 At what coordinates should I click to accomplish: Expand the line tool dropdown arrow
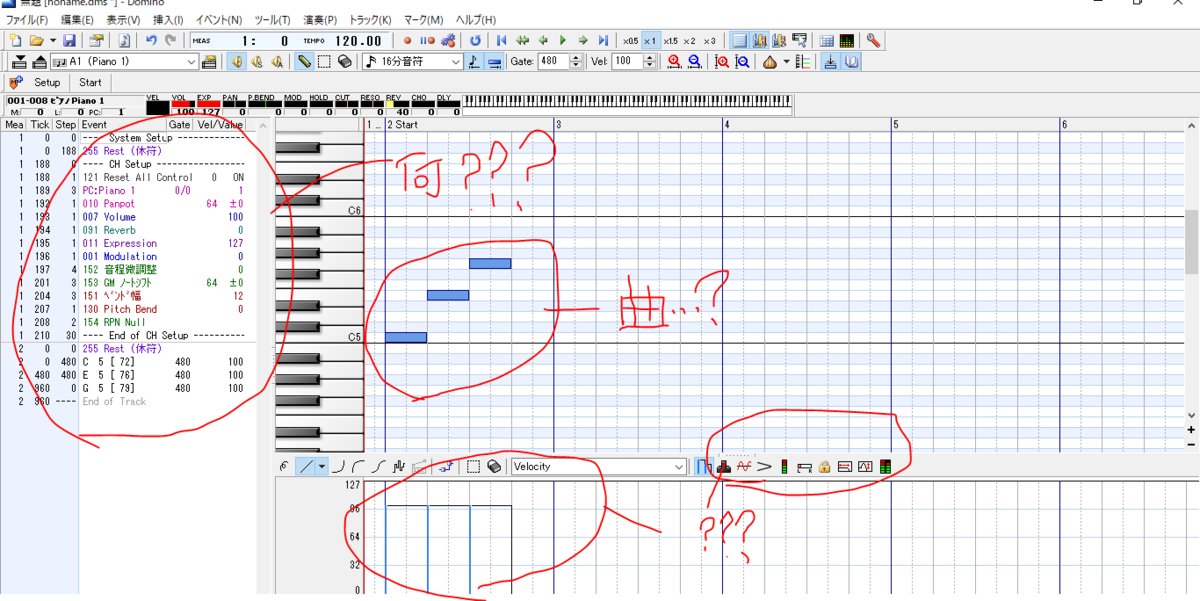(322, 466)
